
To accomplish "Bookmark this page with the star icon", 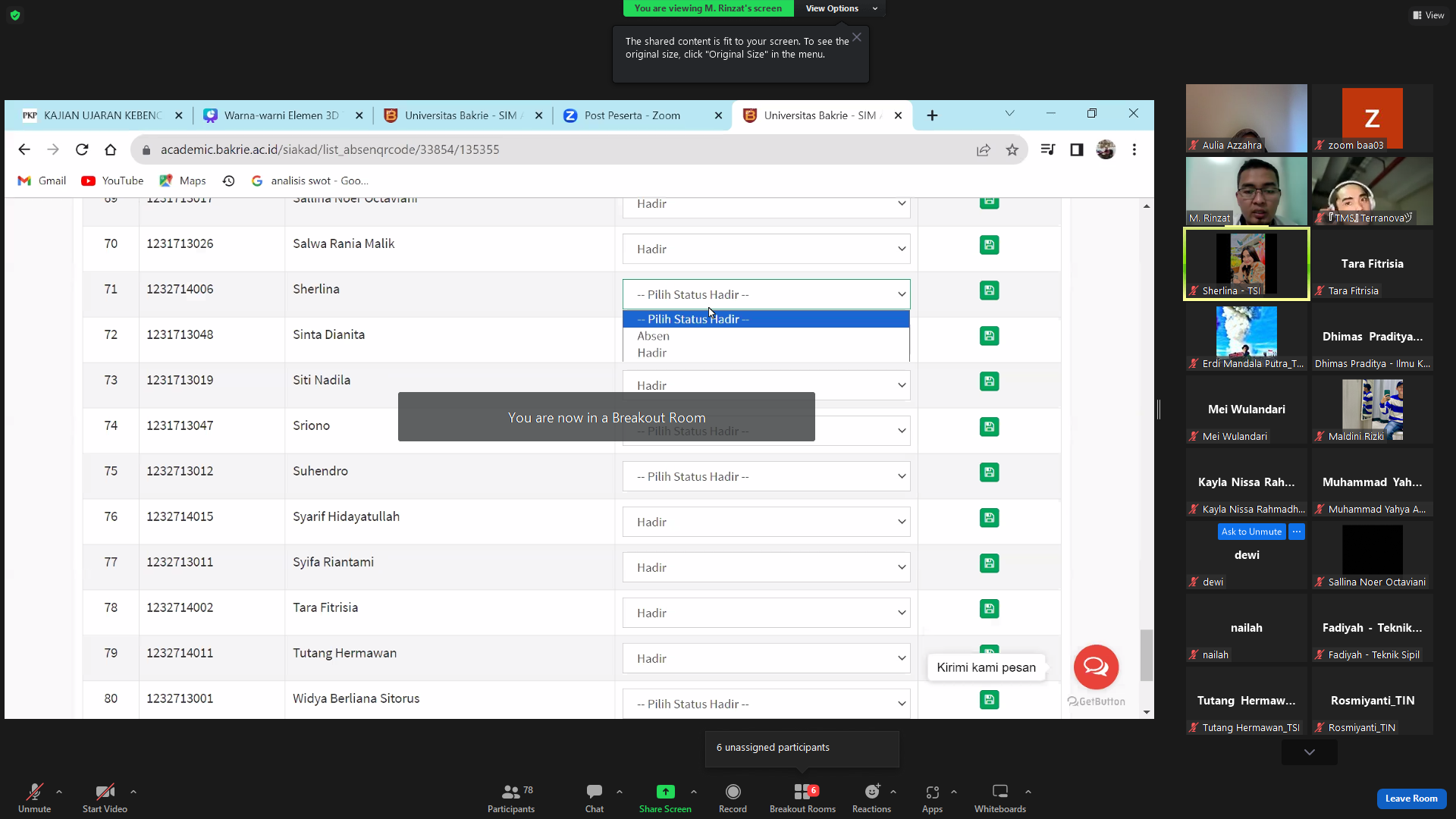I will click(1012, 150).
